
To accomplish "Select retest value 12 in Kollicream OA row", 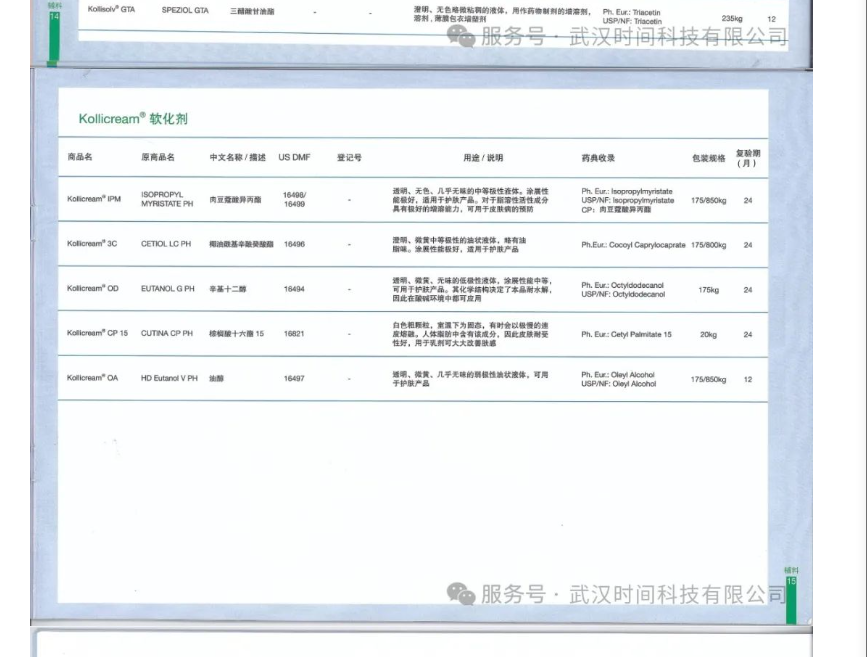I will click(x=748, y=379).
